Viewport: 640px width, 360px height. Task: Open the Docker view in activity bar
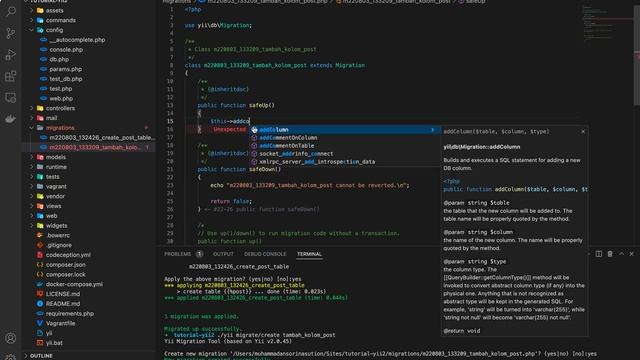pos(10,119)
